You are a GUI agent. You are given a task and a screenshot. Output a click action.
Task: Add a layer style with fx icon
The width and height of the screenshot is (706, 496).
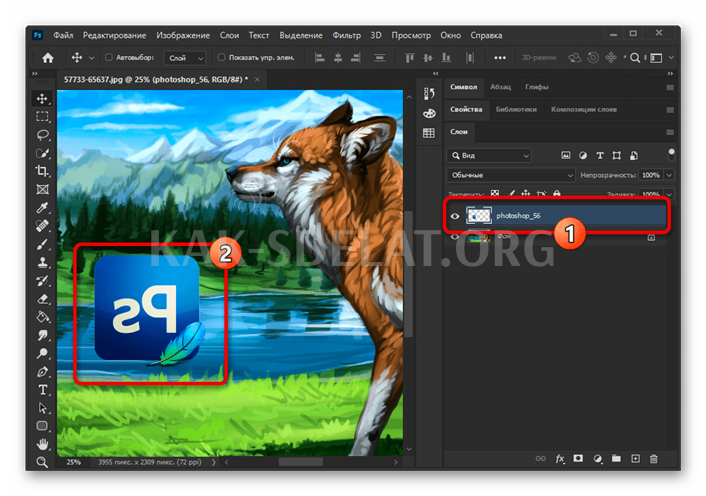tap(560, 459)
